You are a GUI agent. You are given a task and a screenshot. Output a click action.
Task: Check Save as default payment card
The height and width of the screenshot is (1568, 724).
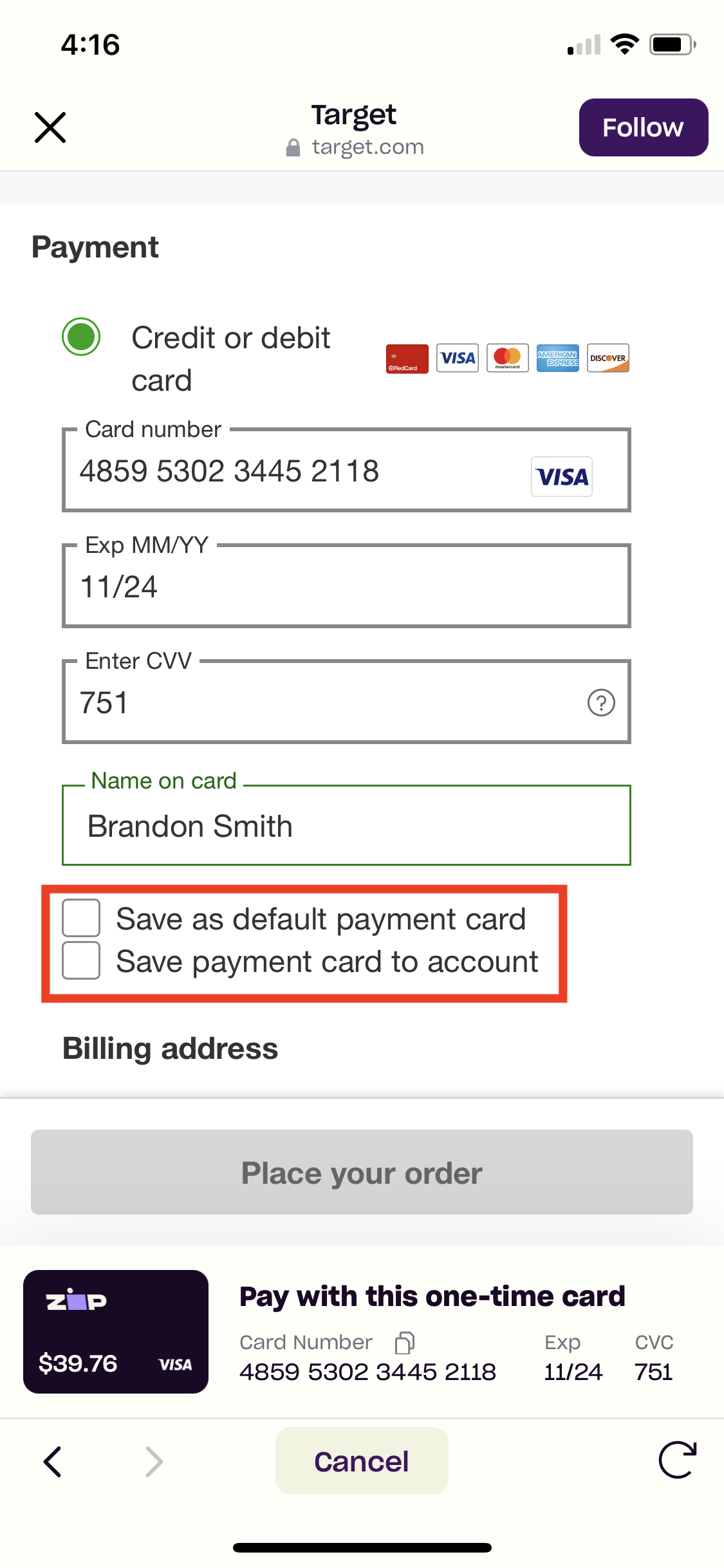click(81, 918)
